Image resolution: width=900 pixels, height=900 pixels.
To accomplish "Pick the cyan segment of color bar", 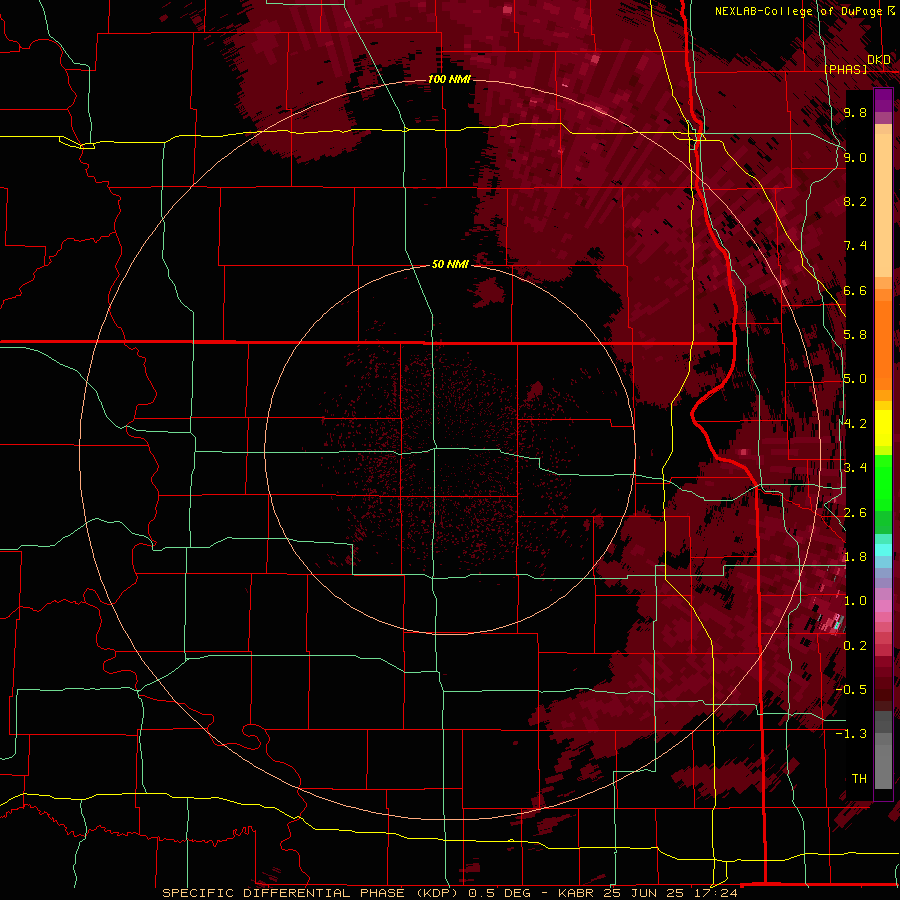I will point(883,550).
